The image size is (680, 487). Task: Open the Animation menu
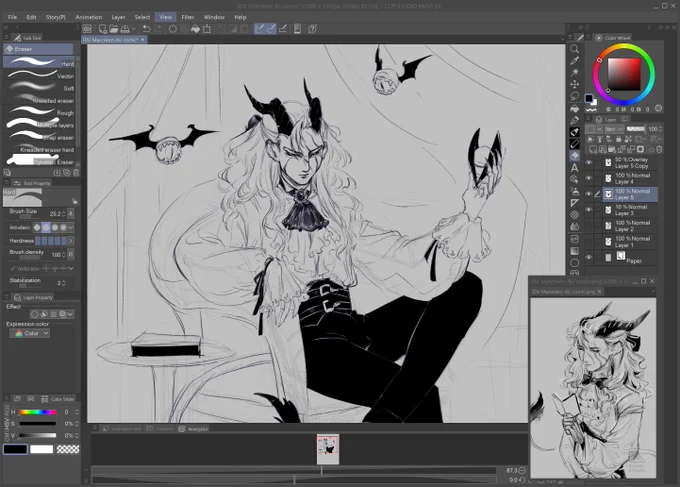coord(88,17)
